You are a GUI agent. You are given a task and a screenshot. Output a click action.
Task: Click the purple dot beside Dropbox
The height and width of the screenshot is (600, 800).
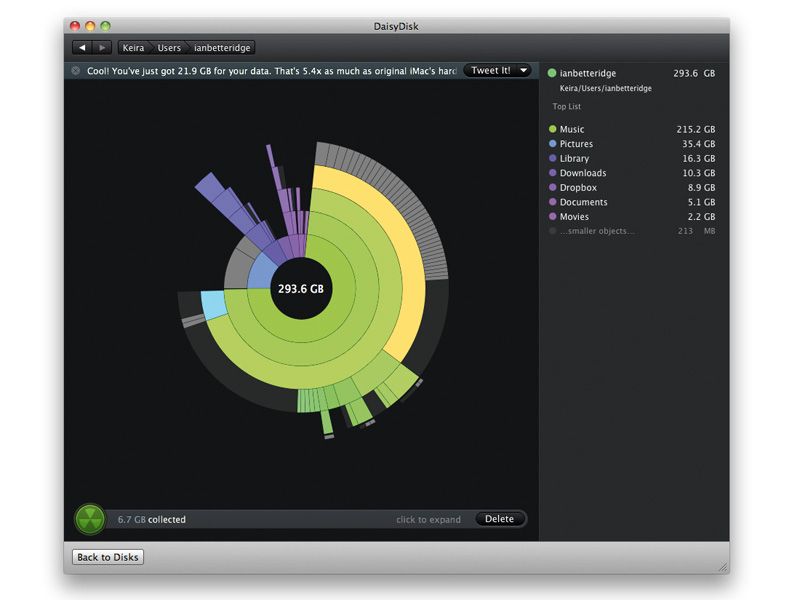coord(551,187)
